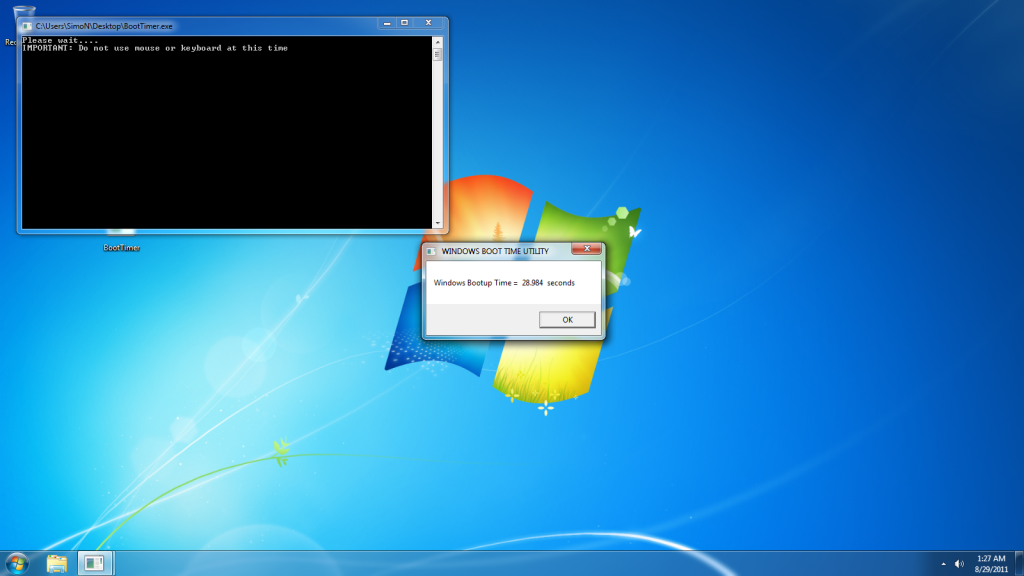The image size is (1024, 576).
Task: Open the console window system menu icon
Action: 27,25
